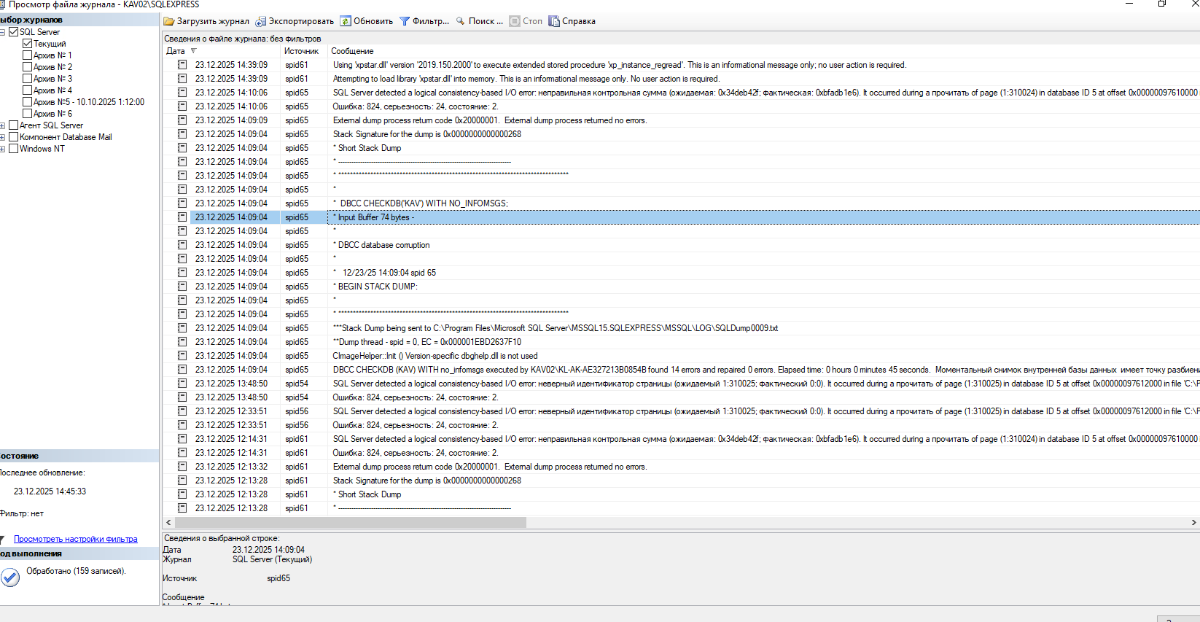Click the 'spid65' source value in details pane
Screen dimensions: 1200x622
click(278, 578)
